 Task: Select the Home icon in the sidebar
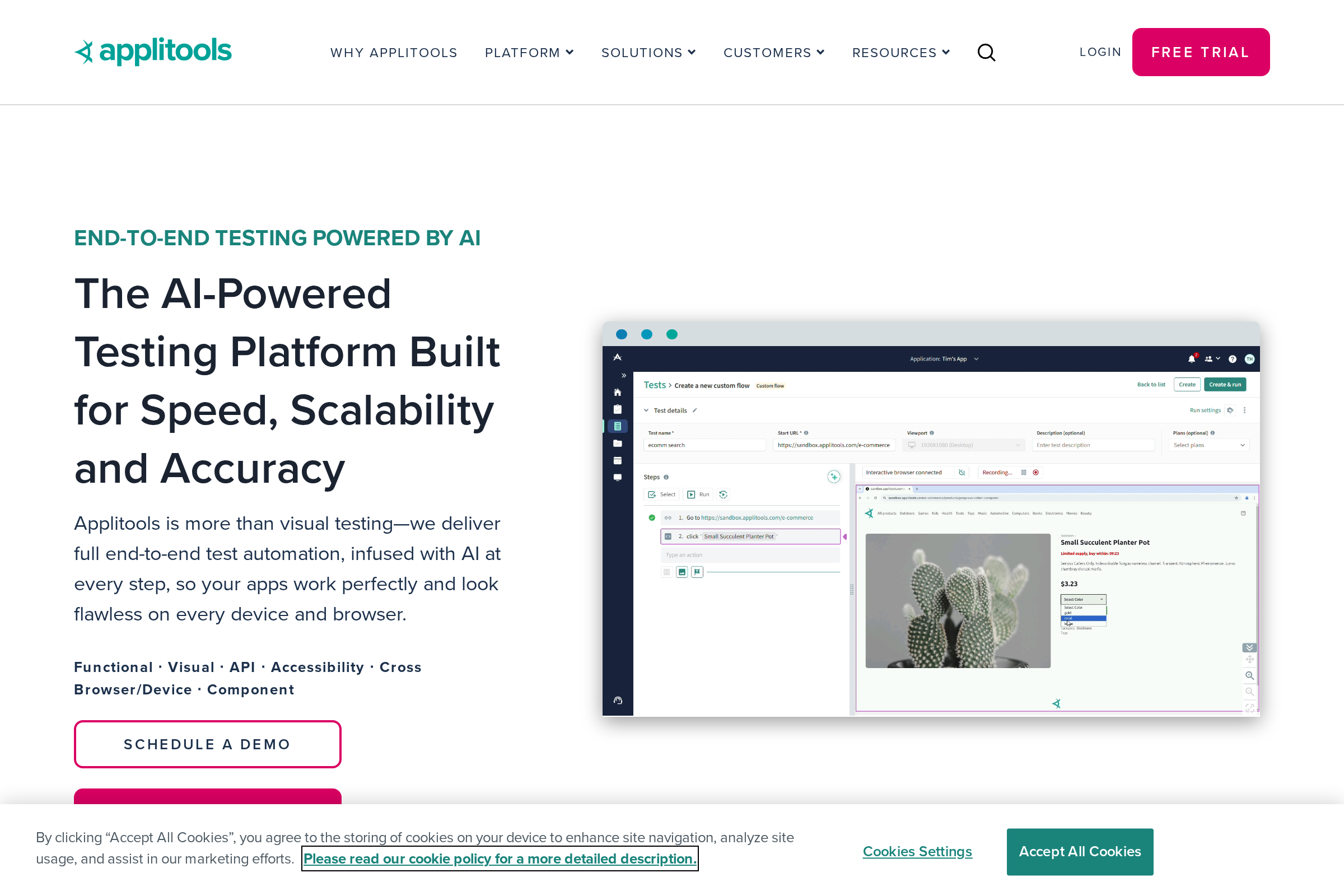point(617,393)
